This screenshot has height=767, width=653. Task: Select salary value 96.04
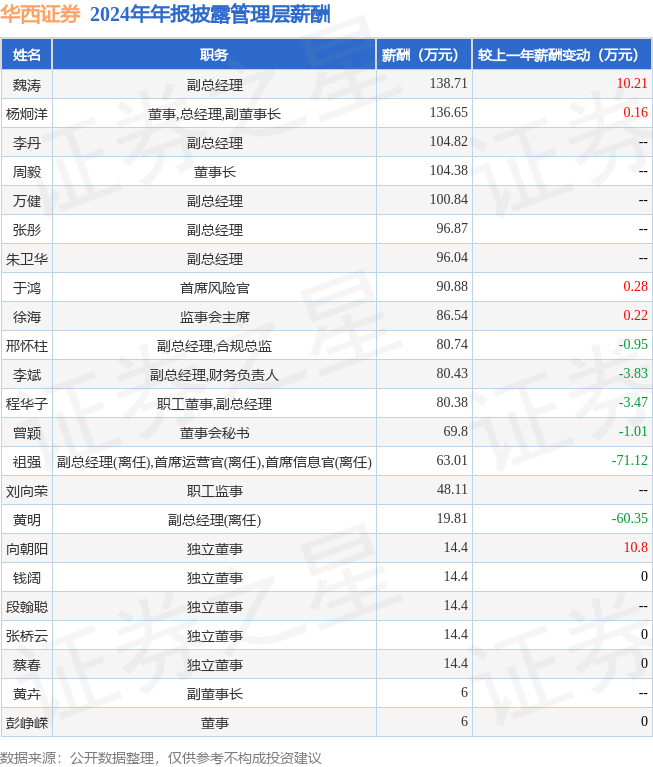[452, 257]
